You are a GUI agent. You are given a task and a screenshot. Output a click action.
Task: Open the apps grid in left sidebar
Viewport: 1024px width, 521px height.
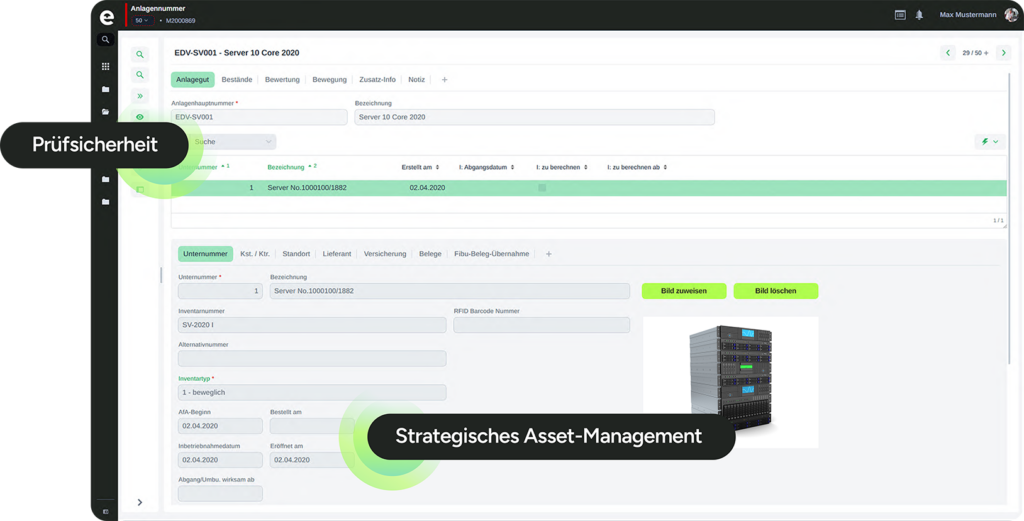tap(105, 66)
